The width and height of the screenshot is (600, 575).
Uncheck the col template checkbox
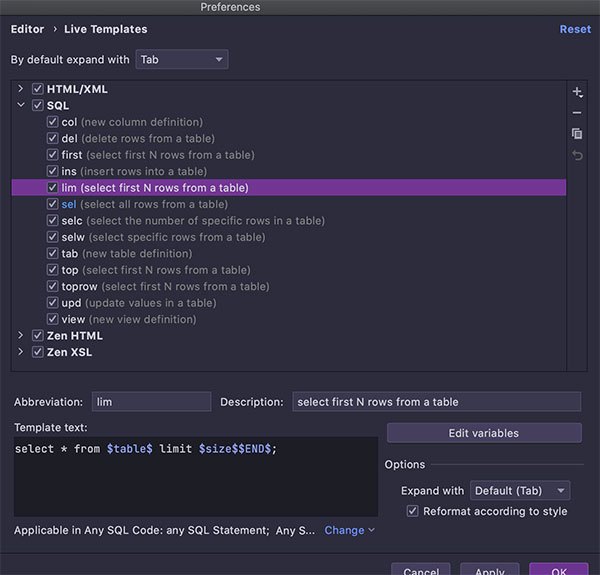[52, 122]
